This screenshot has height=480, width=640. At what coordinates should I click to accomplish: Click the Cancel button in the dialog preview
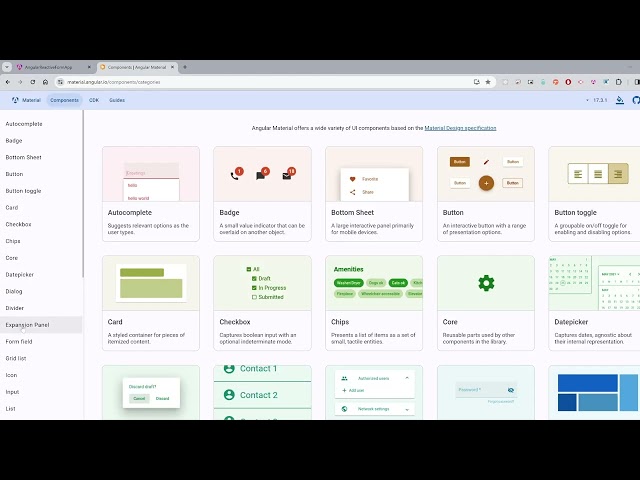139,398
